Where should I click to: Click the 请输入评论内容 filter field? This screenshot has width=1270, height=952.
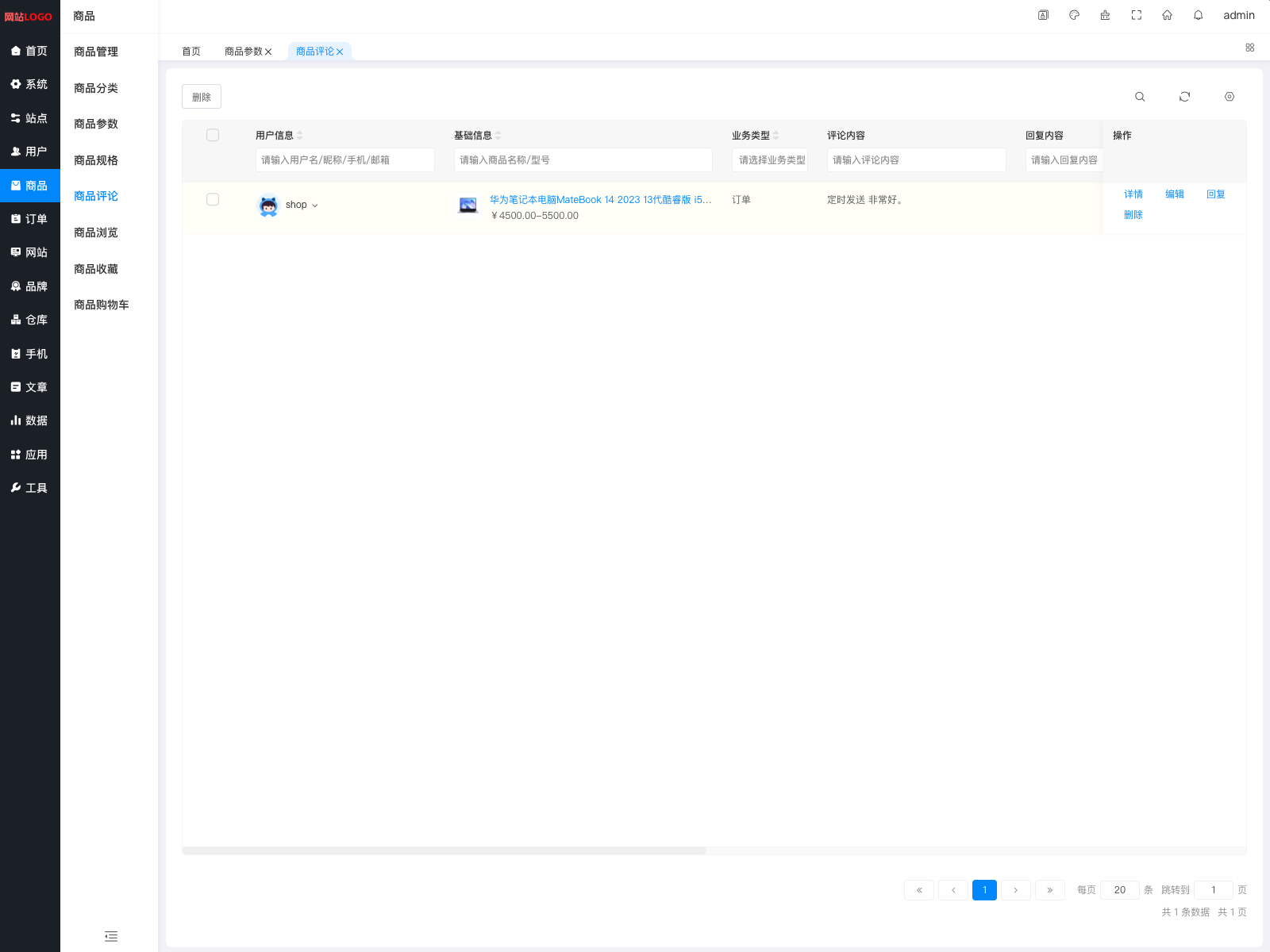pyautogui.click(x=916, y=160)
